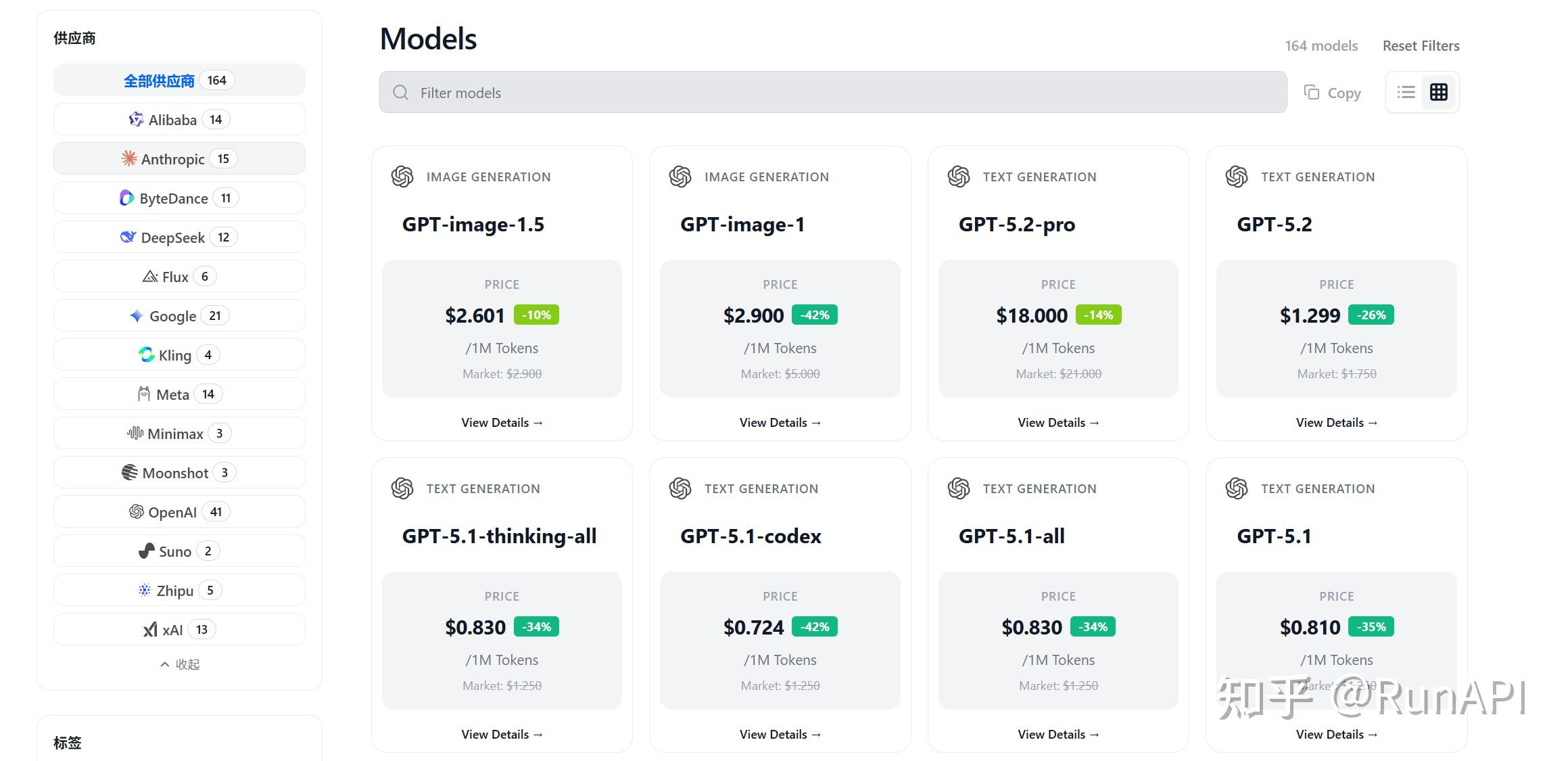
Task: Collapse the provider list with 收起
Action: click(x=180, y=664)
